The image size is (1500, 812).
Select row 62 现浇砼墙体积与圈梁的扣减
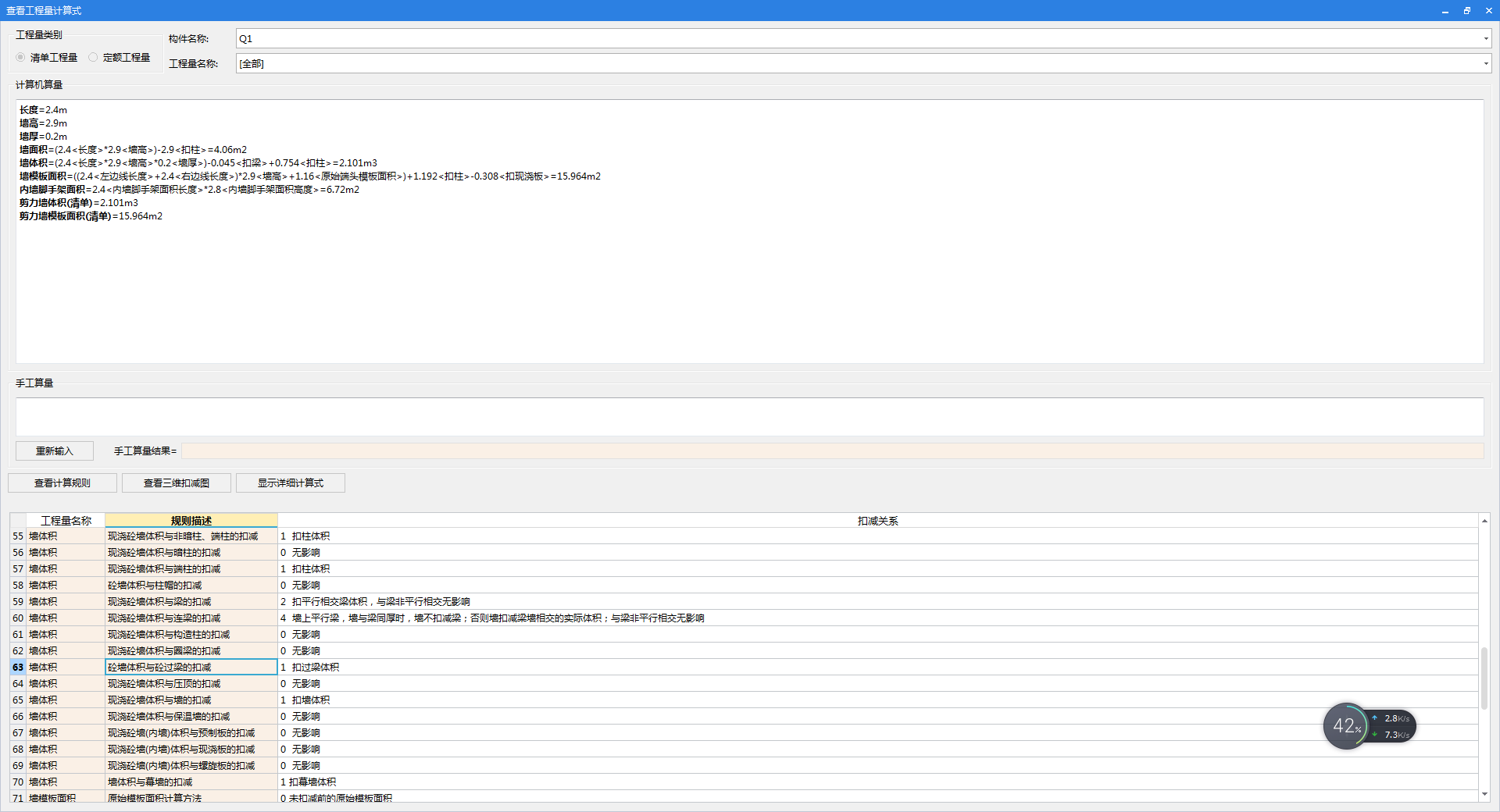point(744,651)
